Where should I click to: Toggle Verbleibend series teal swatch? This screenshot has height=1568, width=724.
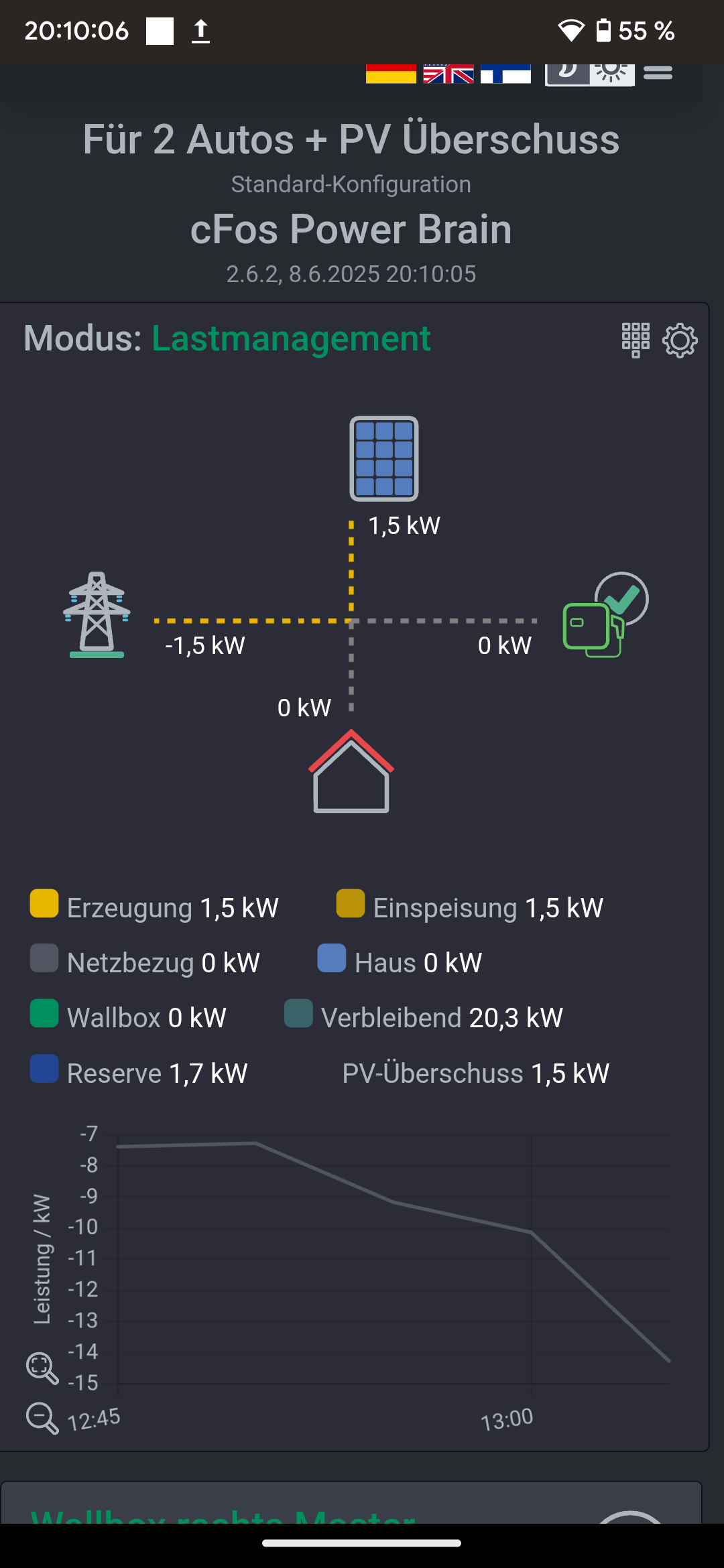(298, 1013)
